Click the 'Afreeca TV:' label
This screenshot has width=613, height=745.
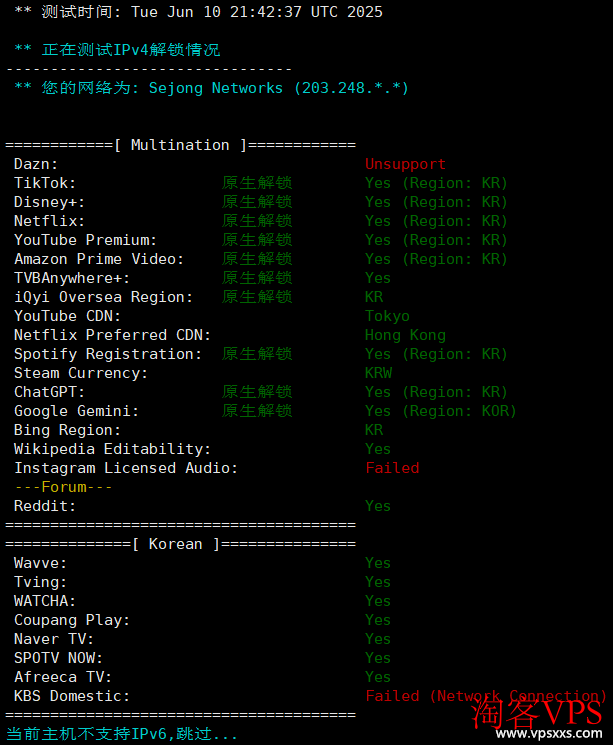[63, 677]
